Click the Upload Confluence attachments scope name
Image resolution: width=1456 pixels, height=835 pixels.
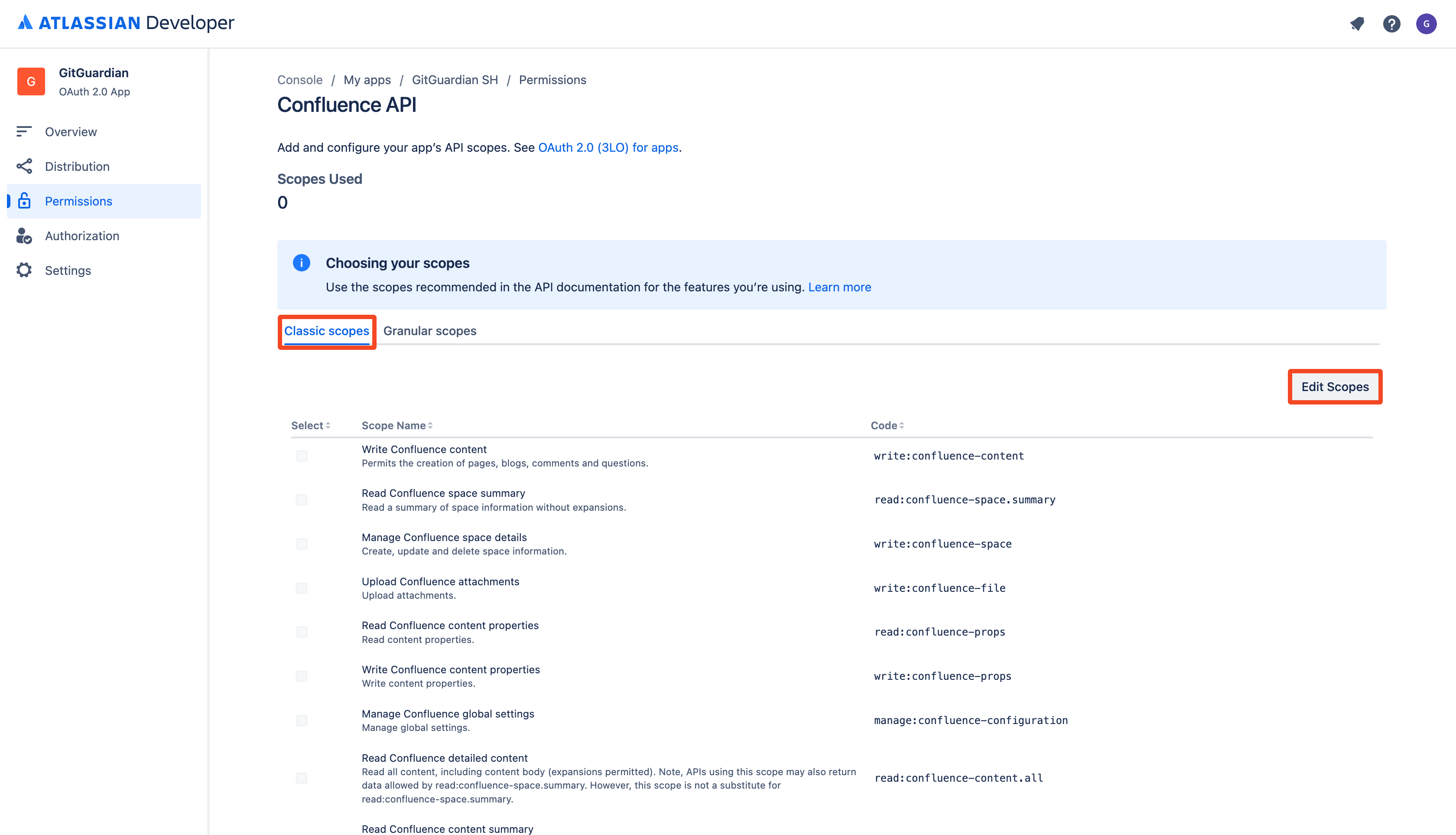440,581
